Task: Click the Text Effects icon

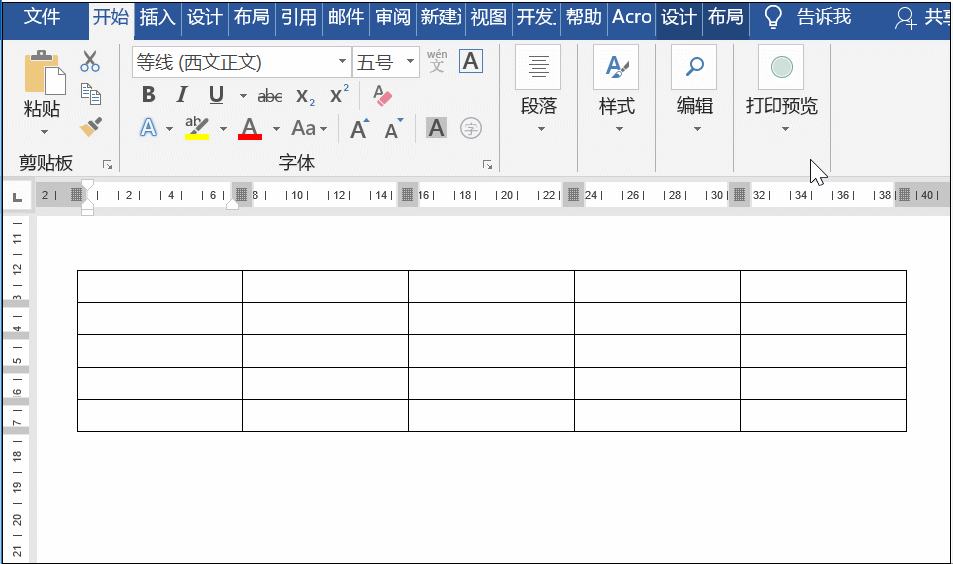Action: point(148,128)
